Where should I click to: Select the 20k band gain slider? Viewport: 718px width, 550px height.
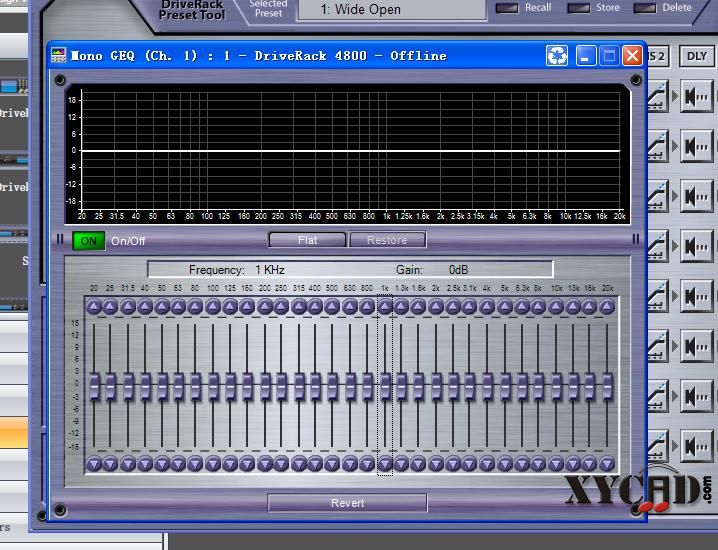click(x=608, y=387)
